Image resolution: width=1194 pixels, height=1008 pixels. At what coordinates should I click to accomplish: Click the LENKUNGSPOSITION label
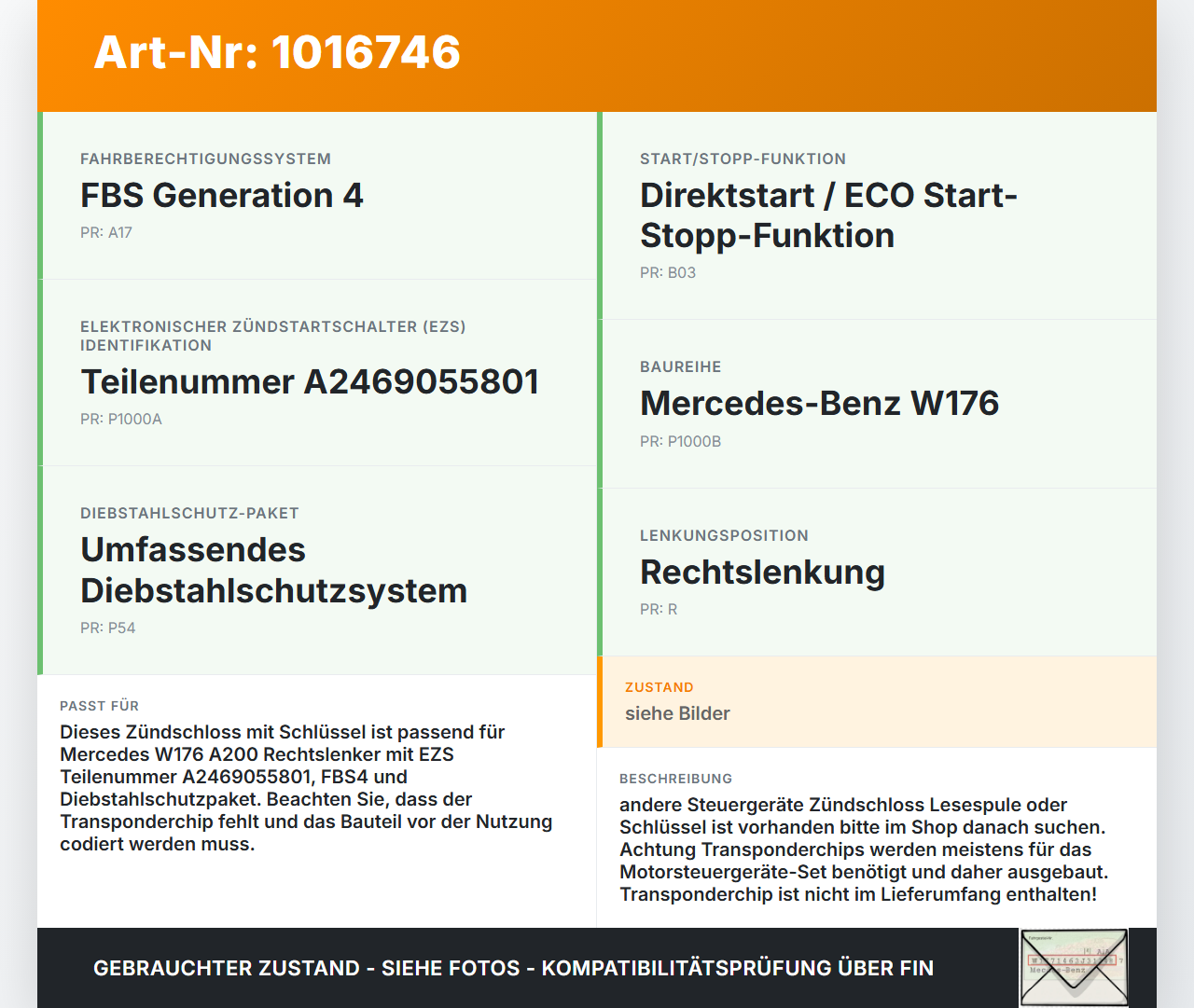(x=724, y=535)
